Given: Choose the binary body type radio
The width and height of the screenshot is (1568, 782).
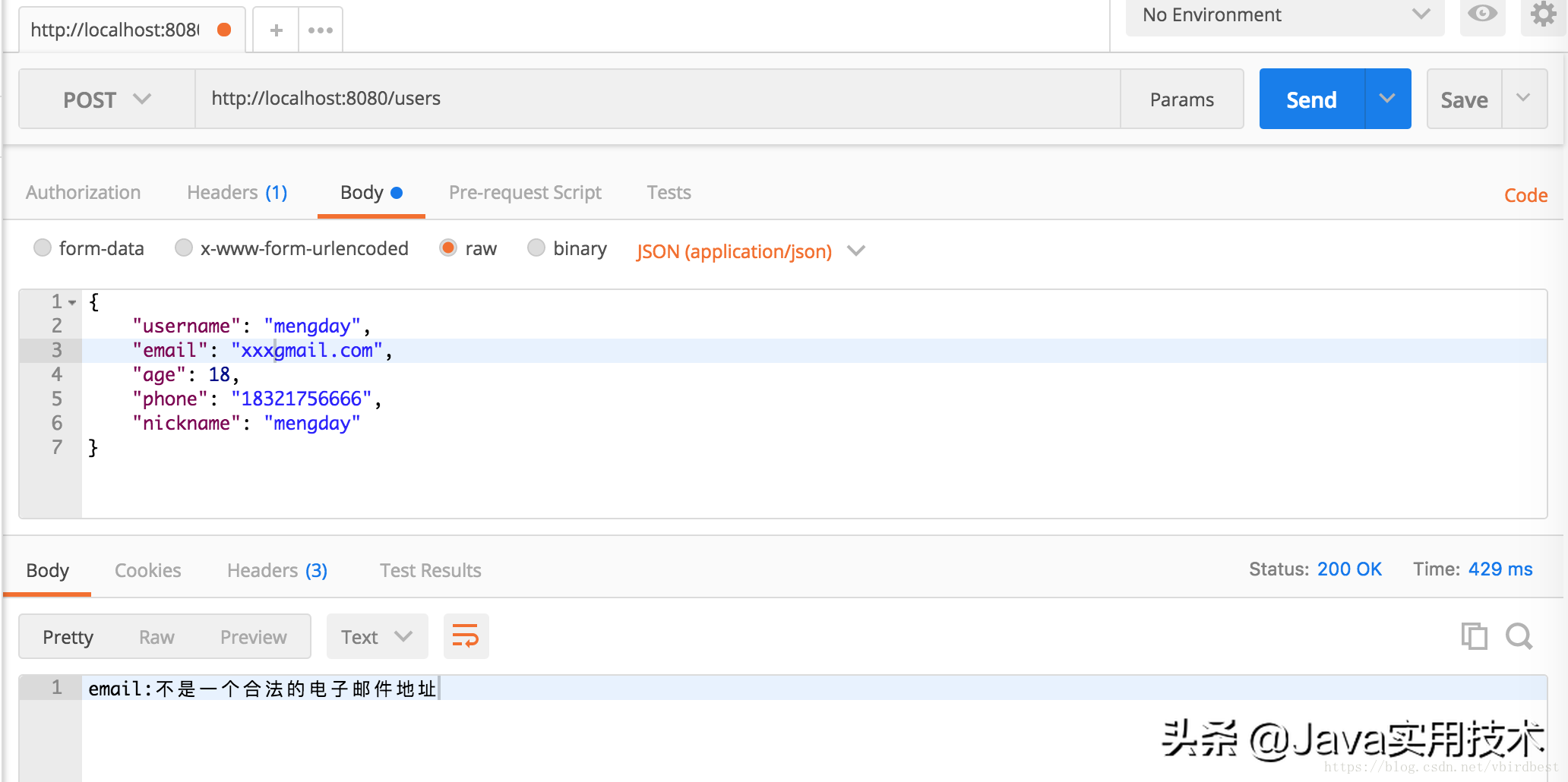Looking at the screenshot, I should (x=536, y=248).
